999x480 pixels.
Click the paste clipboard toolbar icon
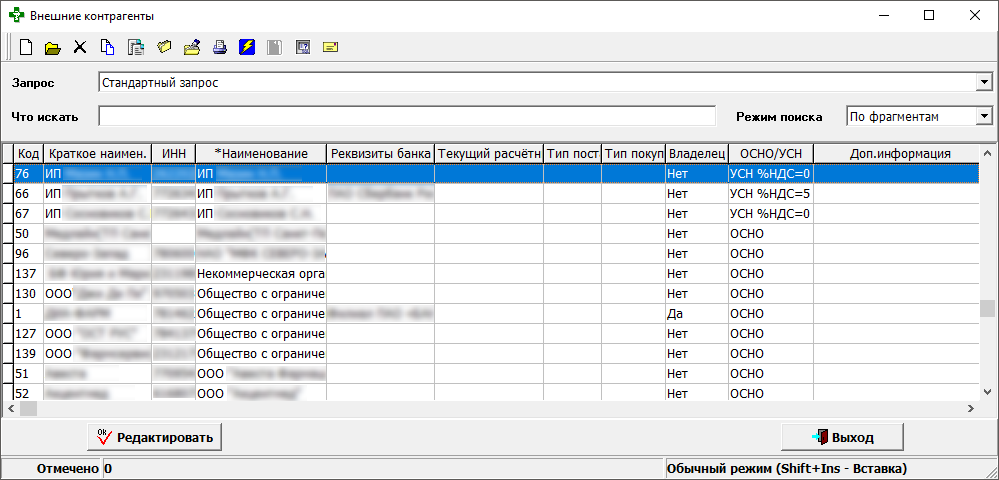click(136, 47)
